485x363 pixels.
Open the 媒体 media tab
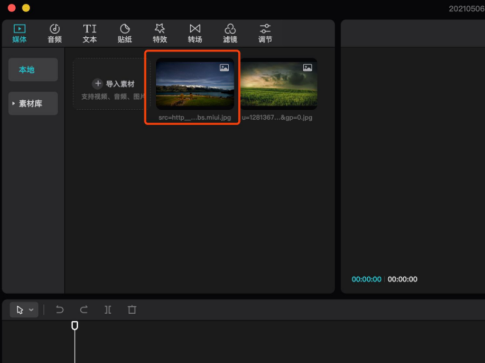click(x=19, y=33)
